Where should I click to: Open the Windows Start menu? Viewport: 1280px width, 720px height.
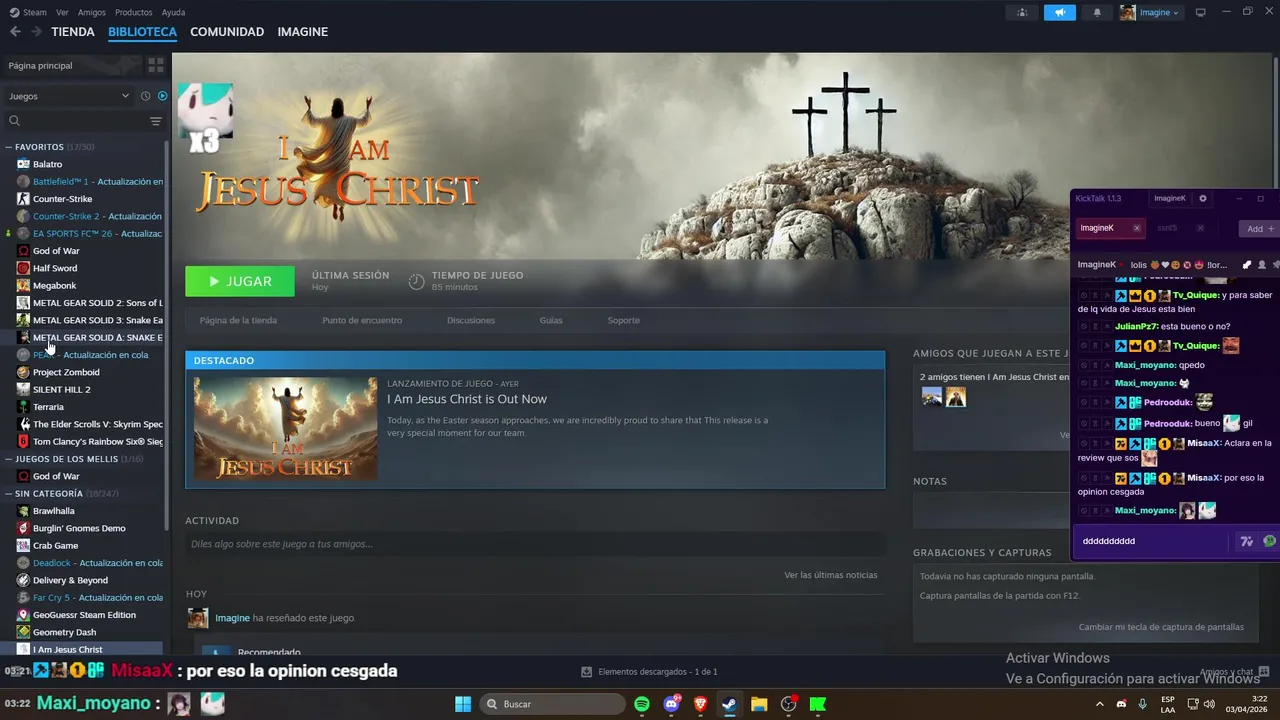pos(463,704)
